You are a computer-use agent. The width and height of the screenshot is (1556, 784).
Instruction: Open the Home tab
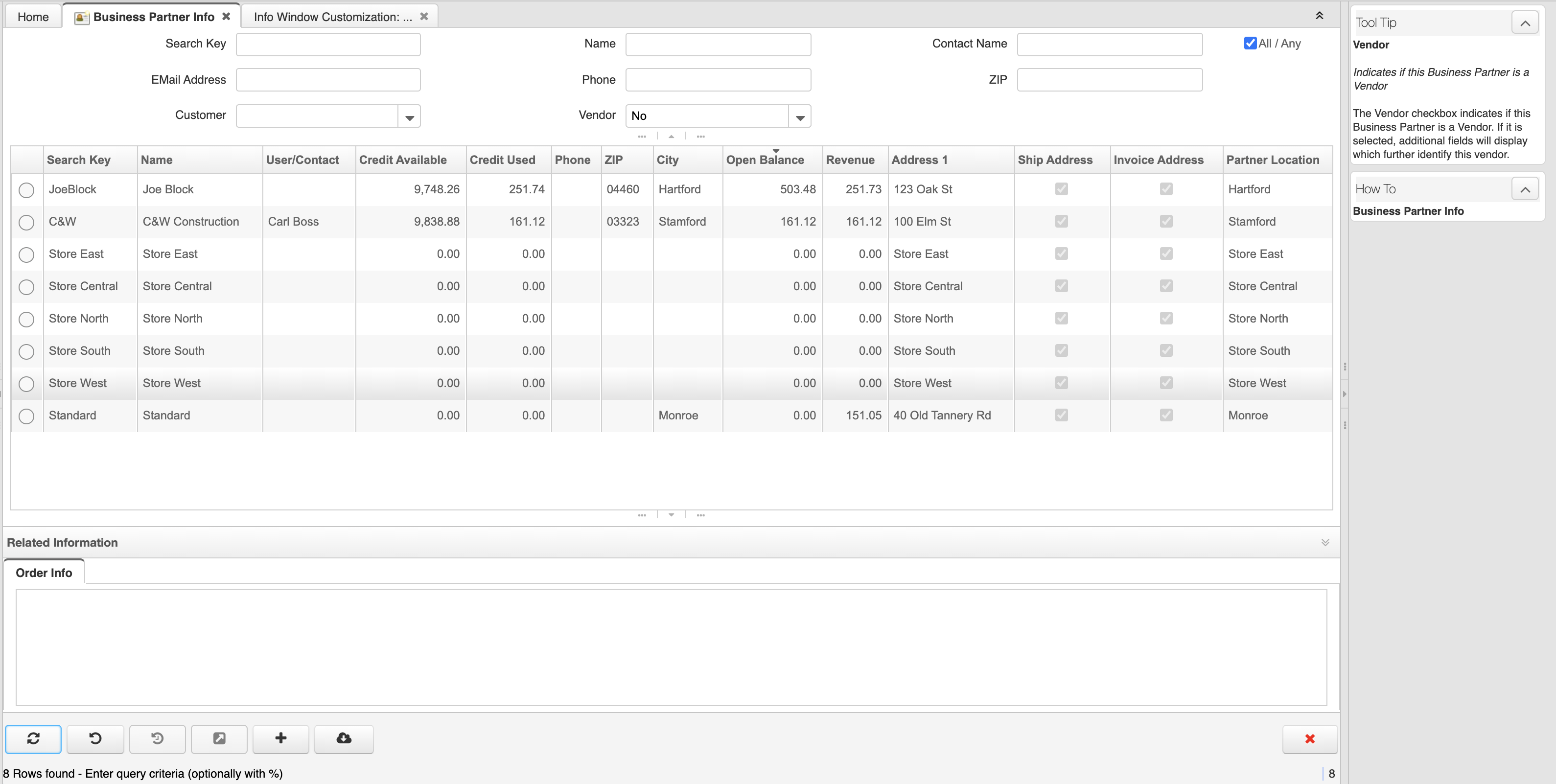(33, 17)
